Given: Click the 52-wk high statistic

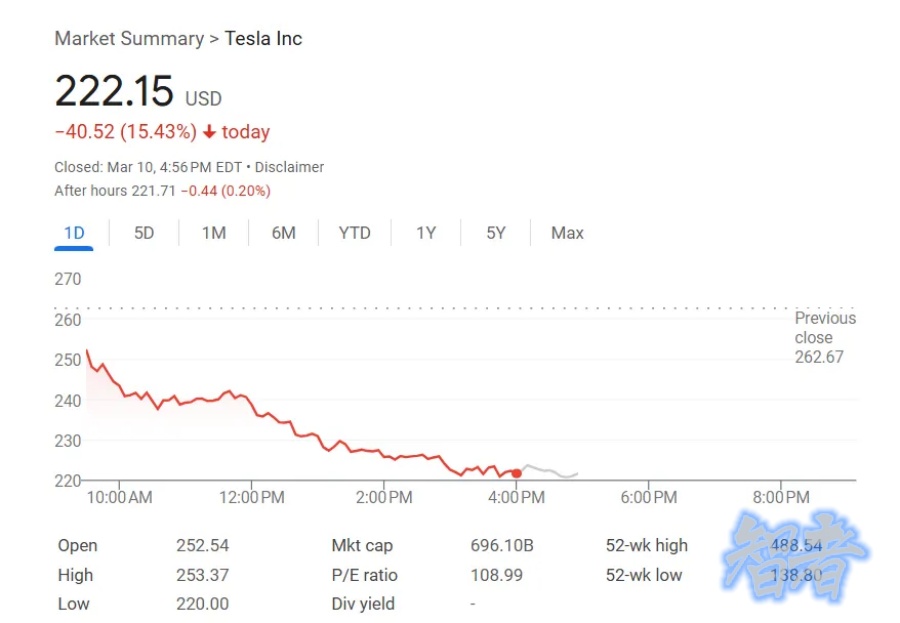Looking at the screenshot, I should 646,545.
